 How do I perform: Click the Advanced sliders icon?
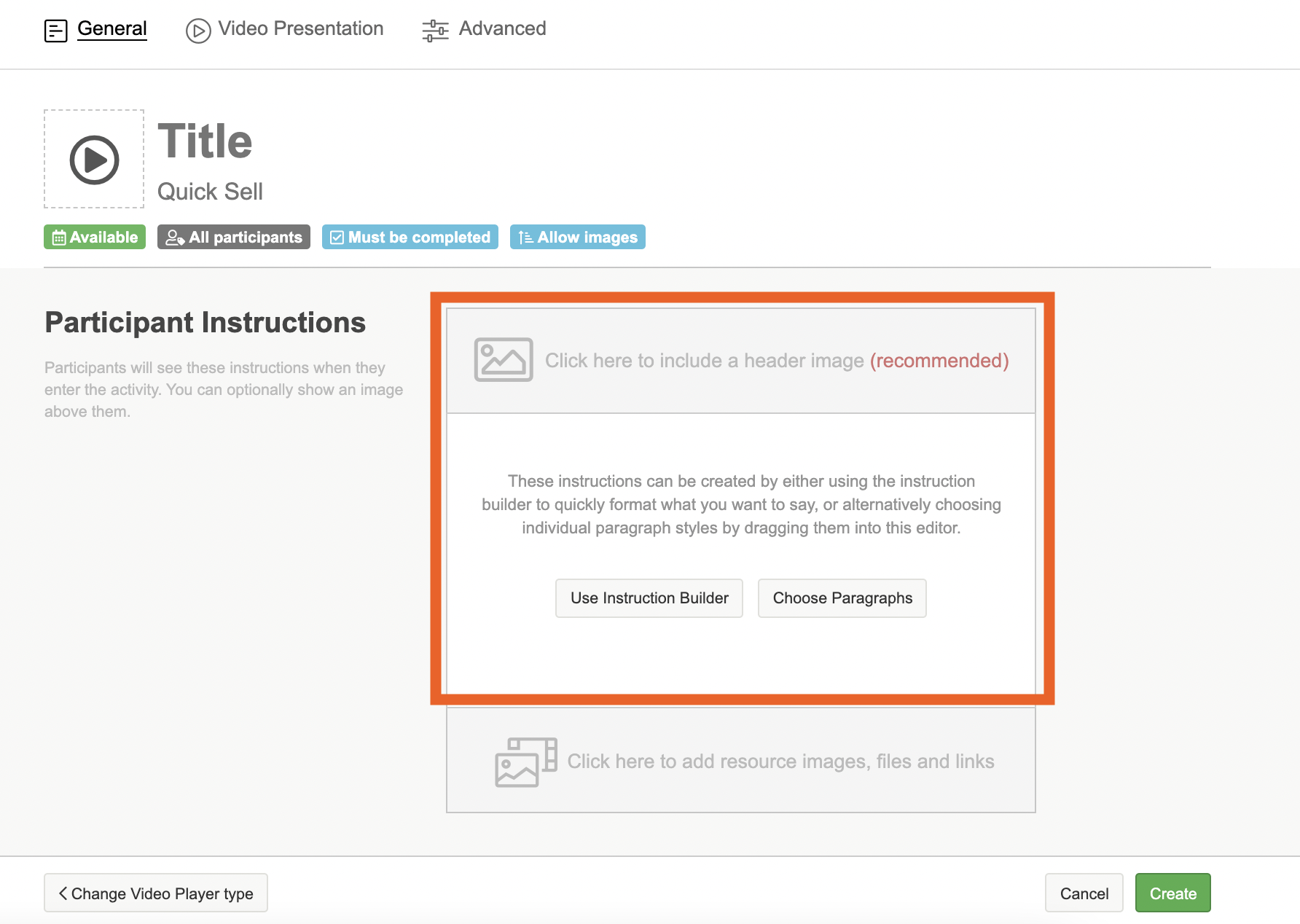[435, 31]
